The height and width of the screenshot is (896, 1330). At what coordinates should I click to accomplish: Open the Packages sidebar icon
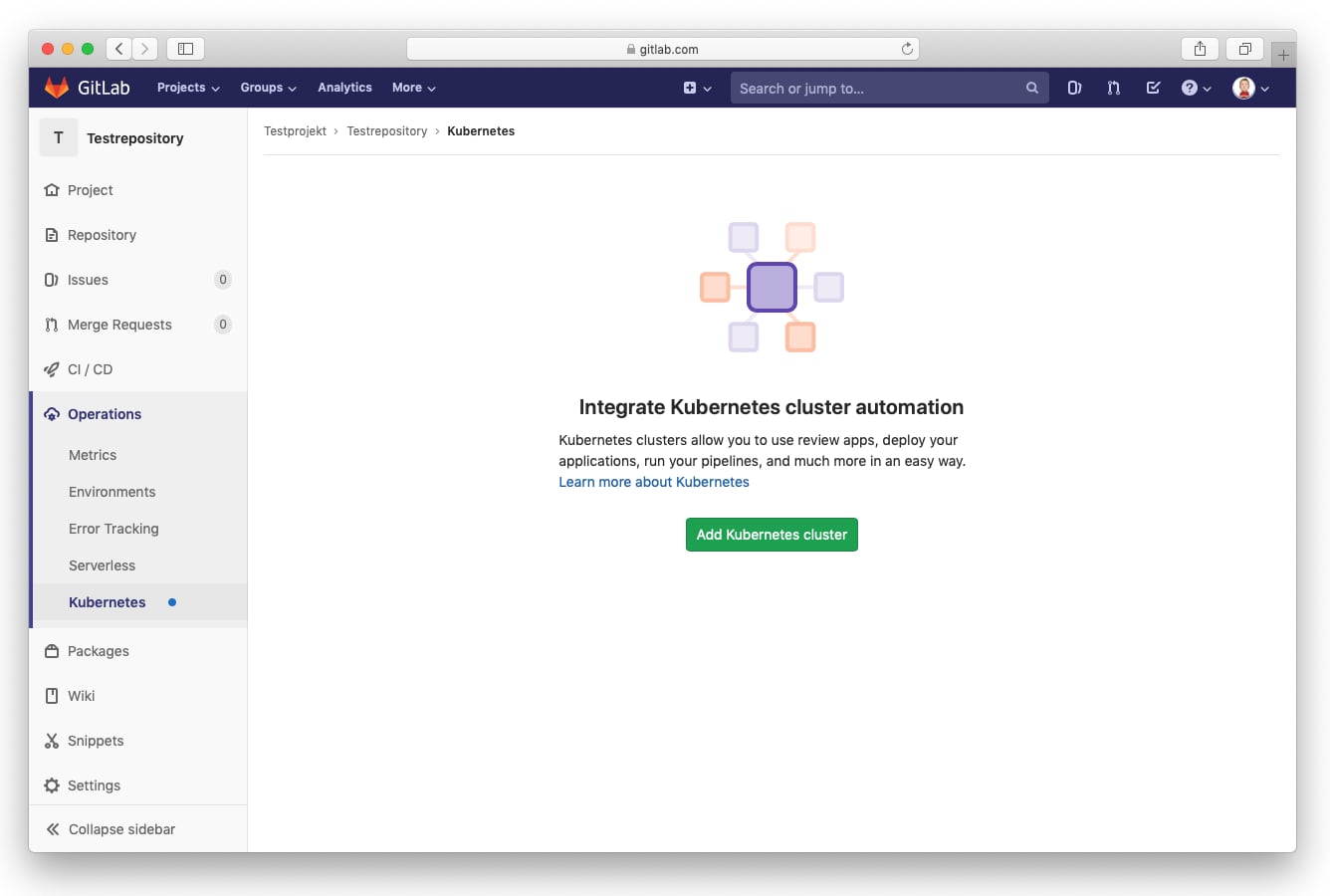[x=51, y=650]
